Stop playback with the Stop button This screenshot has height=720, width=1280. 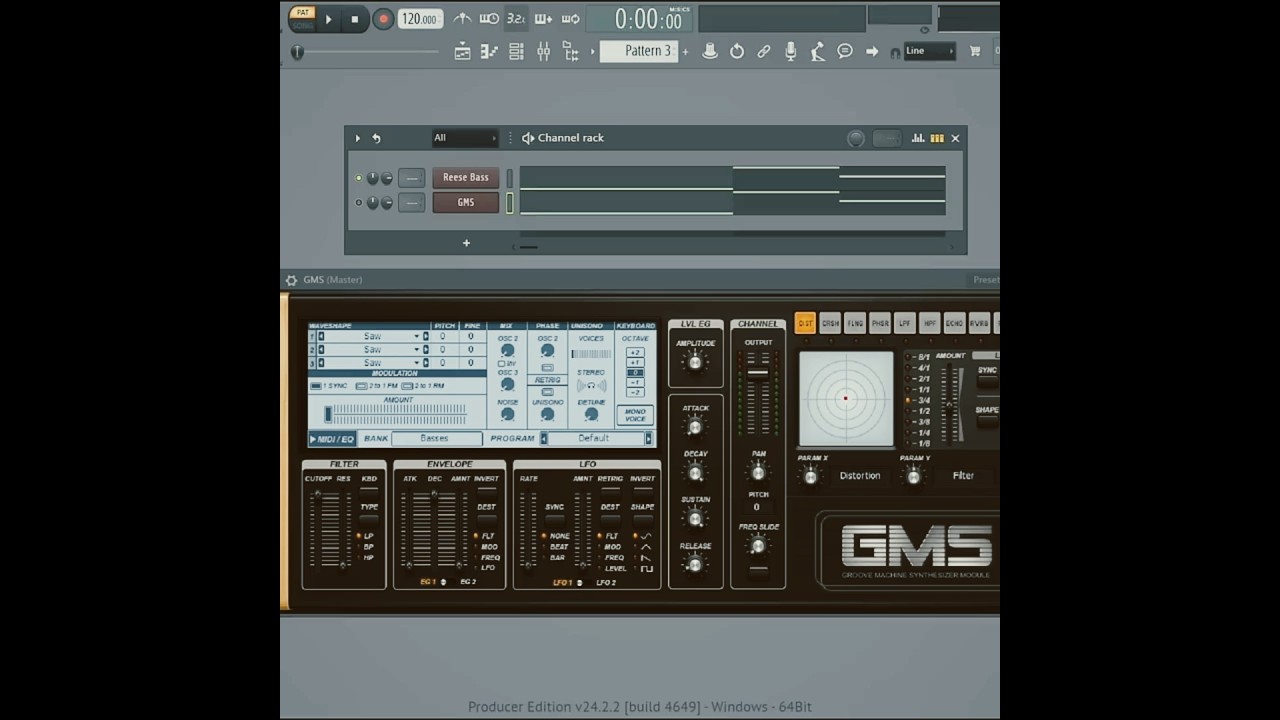[x=354, y=19]
